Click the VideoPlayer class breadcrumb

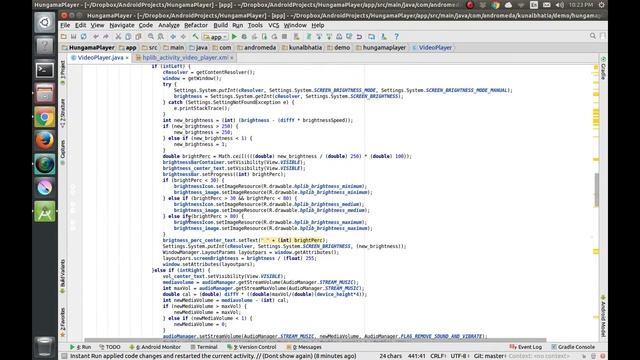point(432,48)
